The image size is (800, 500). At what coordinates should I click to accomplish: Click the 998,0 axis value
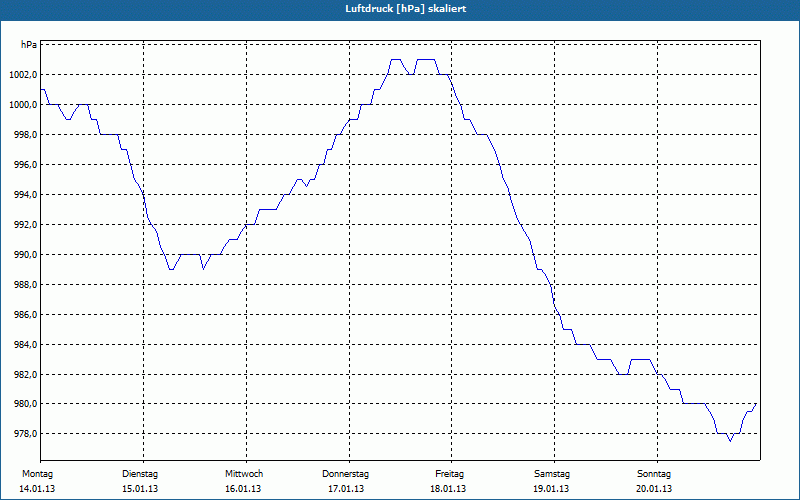click(25, 135)
